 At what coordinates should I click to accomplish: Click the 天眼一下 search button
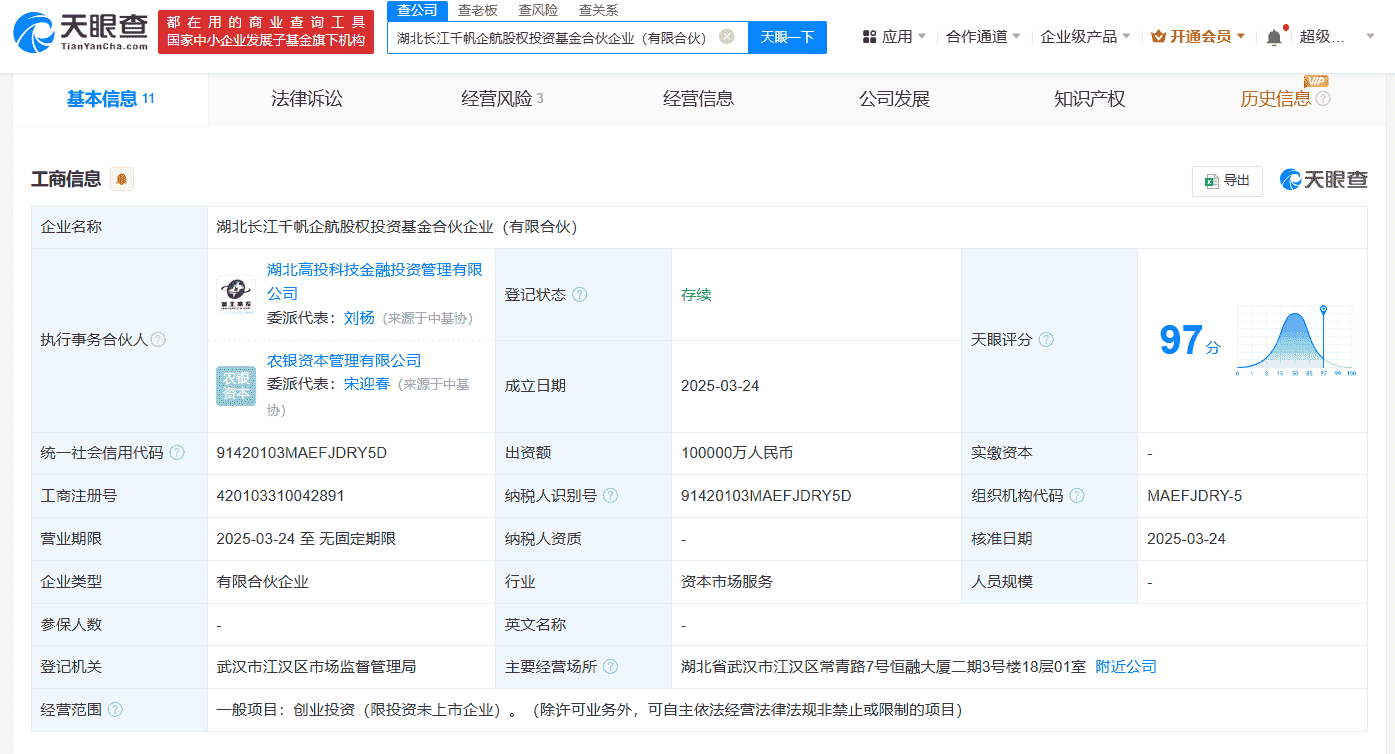(x=789, y=37)
